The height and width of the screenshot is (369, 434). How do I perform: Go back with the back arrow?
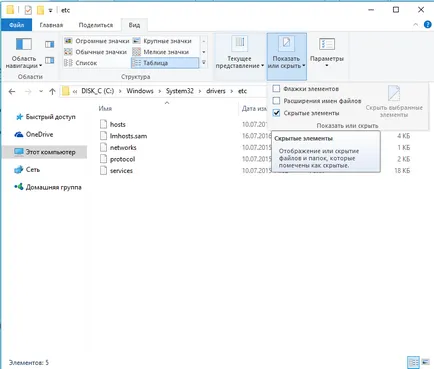(12, 91)
